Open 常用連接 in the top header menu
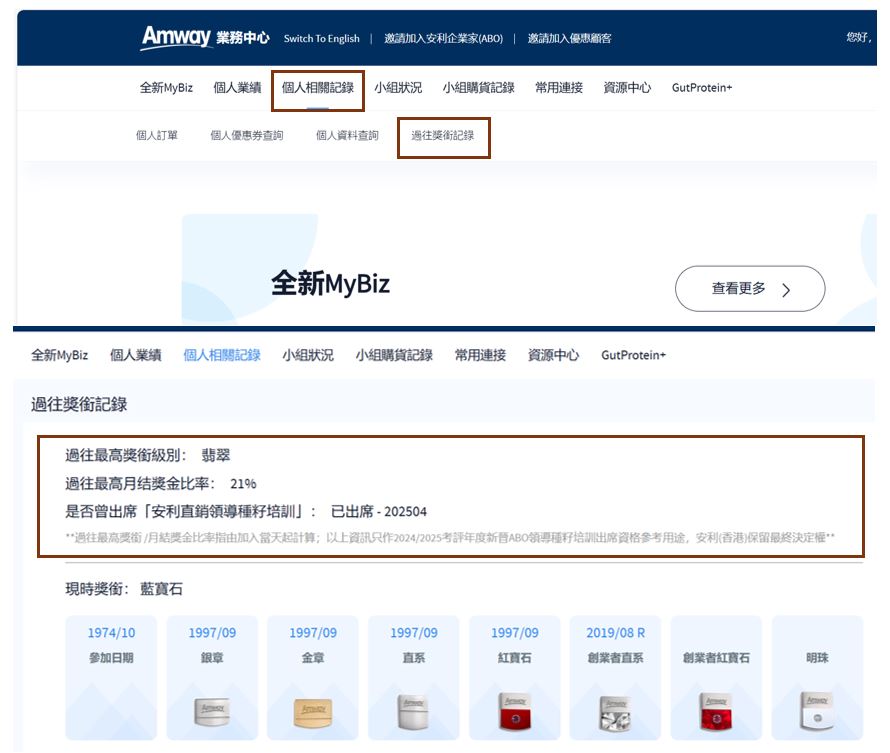Image resolution: width=890 pixels, height=753 pixels. (x=559, y=88)
